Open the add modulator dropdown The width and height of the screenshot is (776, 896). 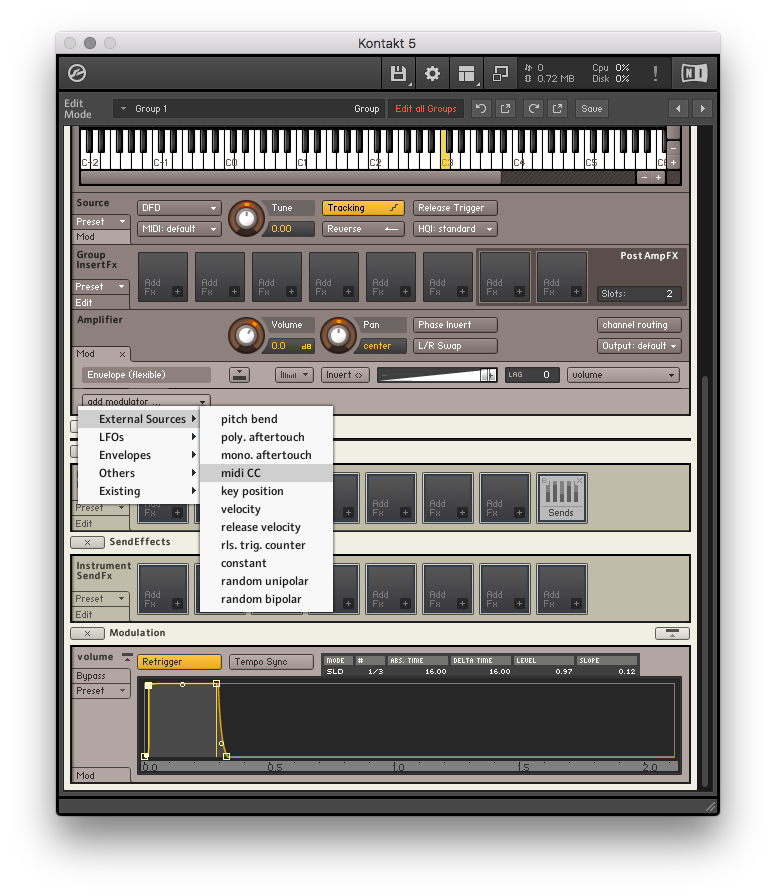point(146,401)
